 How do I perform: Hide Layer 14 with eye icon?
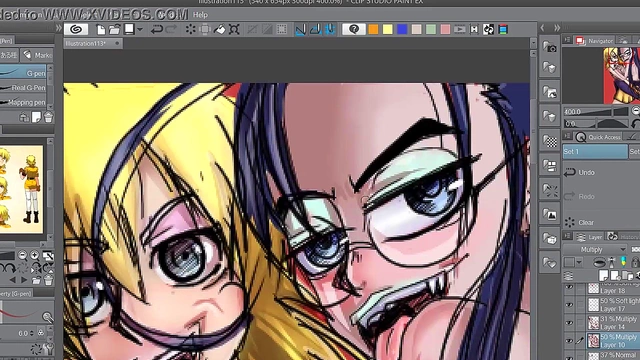pyautogui.click(x=569, y=322)
